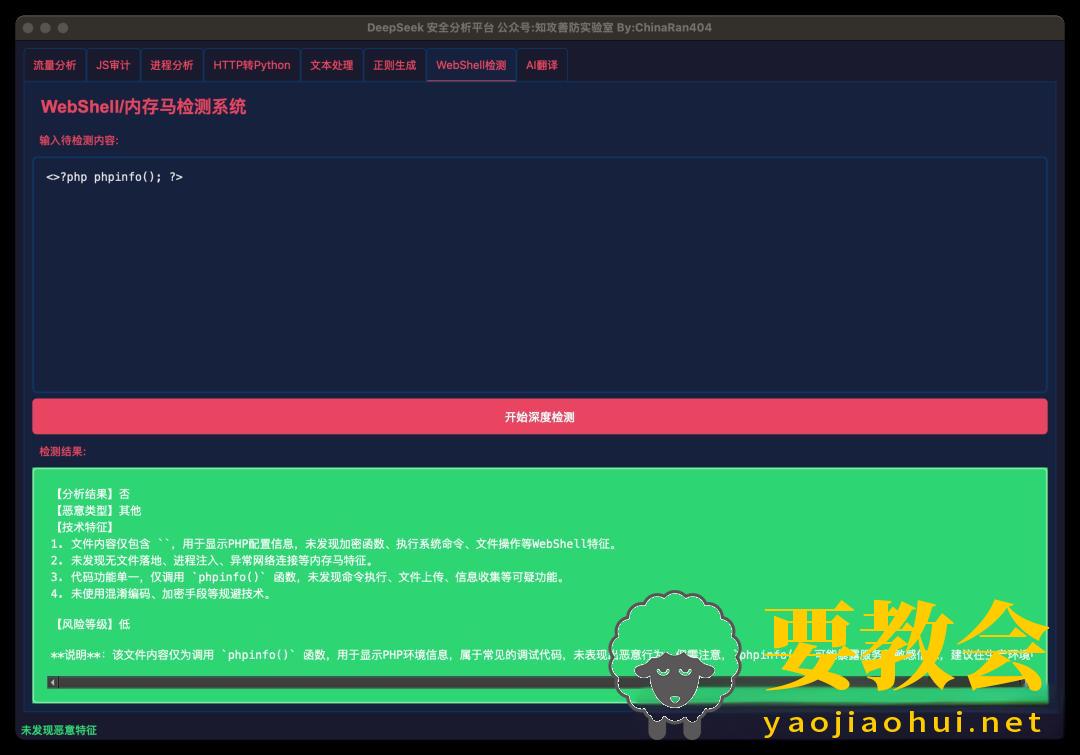
Task: Click the yellow minimize window button
Action: click(x=45, y=28)
